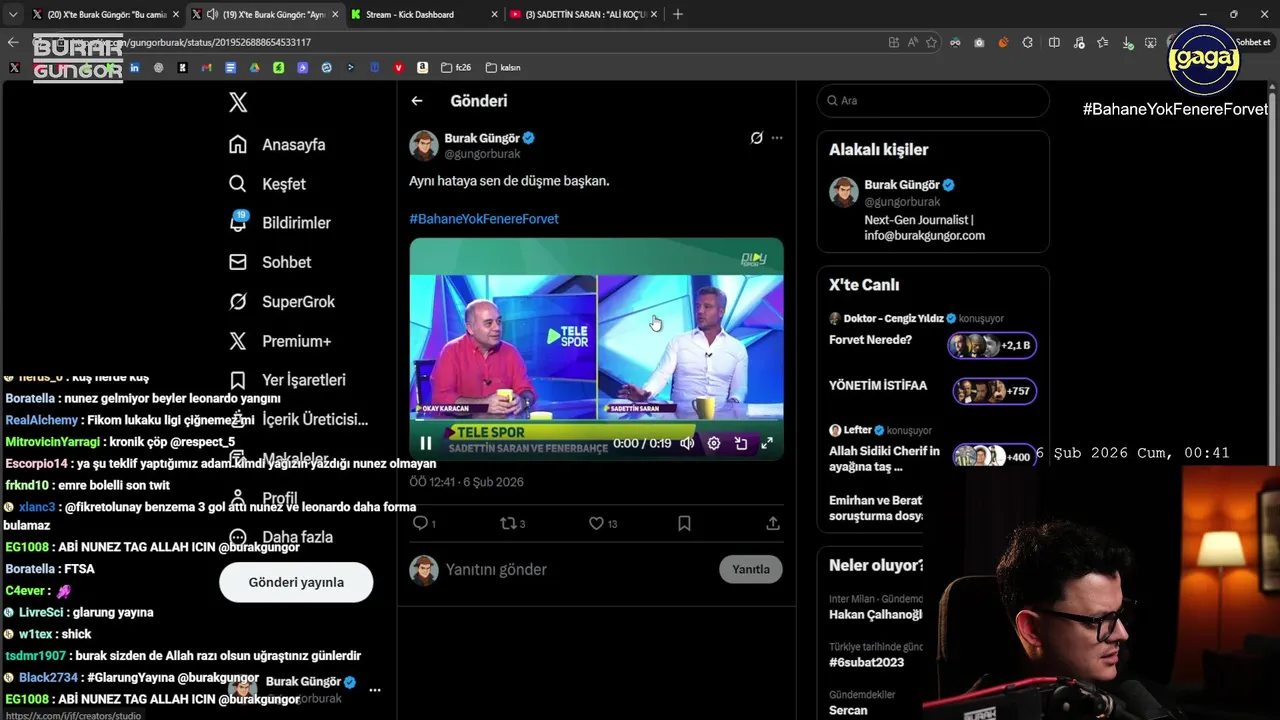The image size is (1280, 720).
Task: Open Amazon bookmark in favorites bar
Action: pyautogui.click(x=423, y=68)
